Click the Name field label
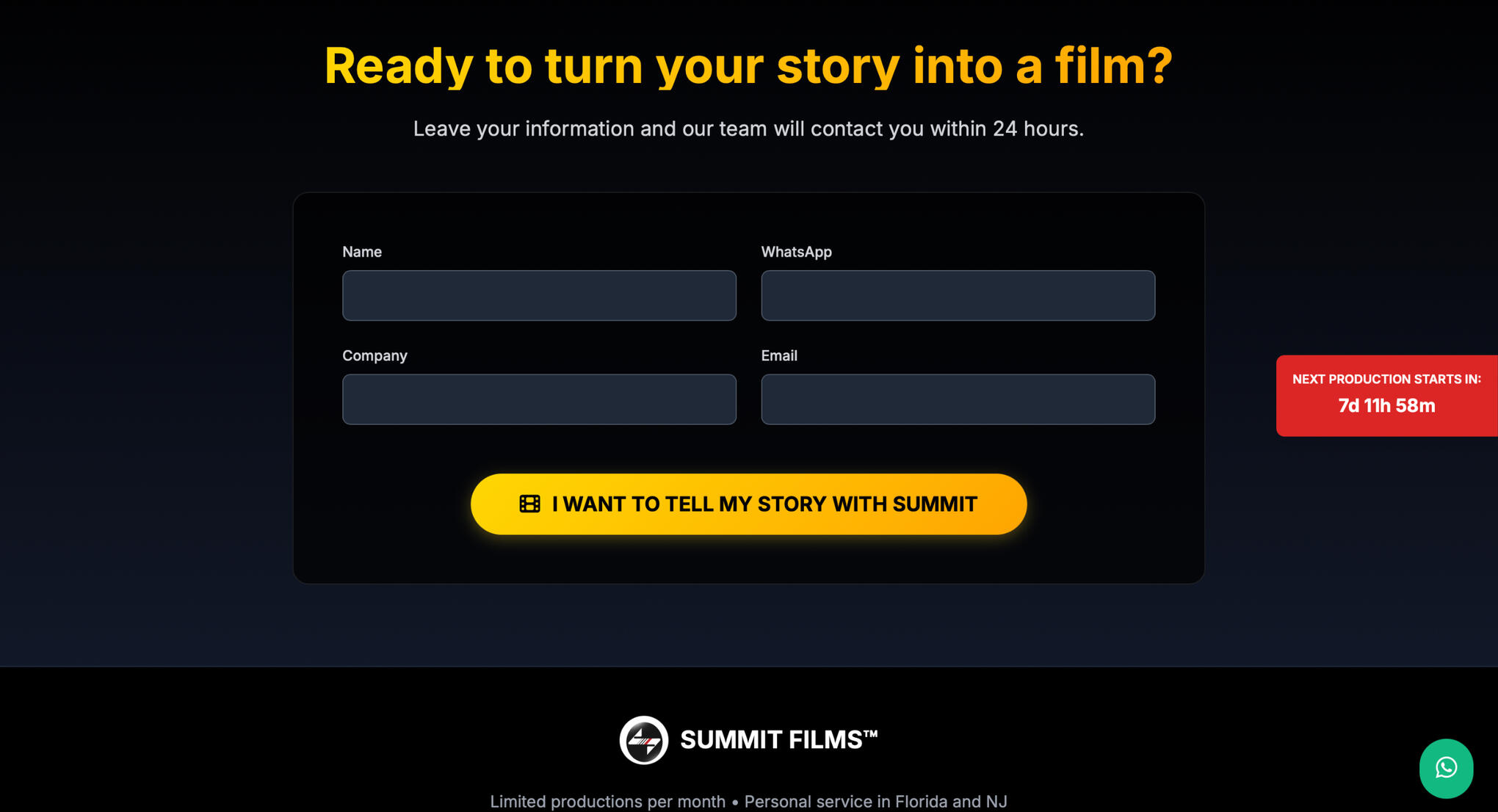 tap(362, 252)
